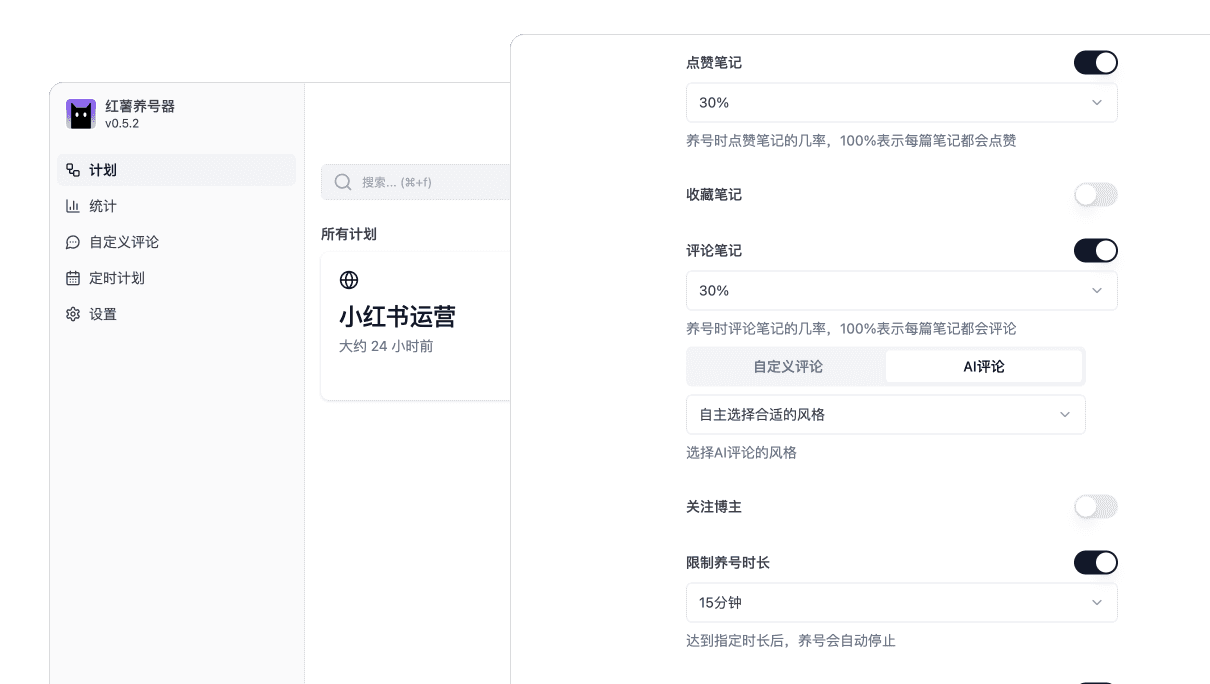This screenshot has width=1210, height=684.
Task: Click the v0.5.2 version label
Action: coord(122,124)
